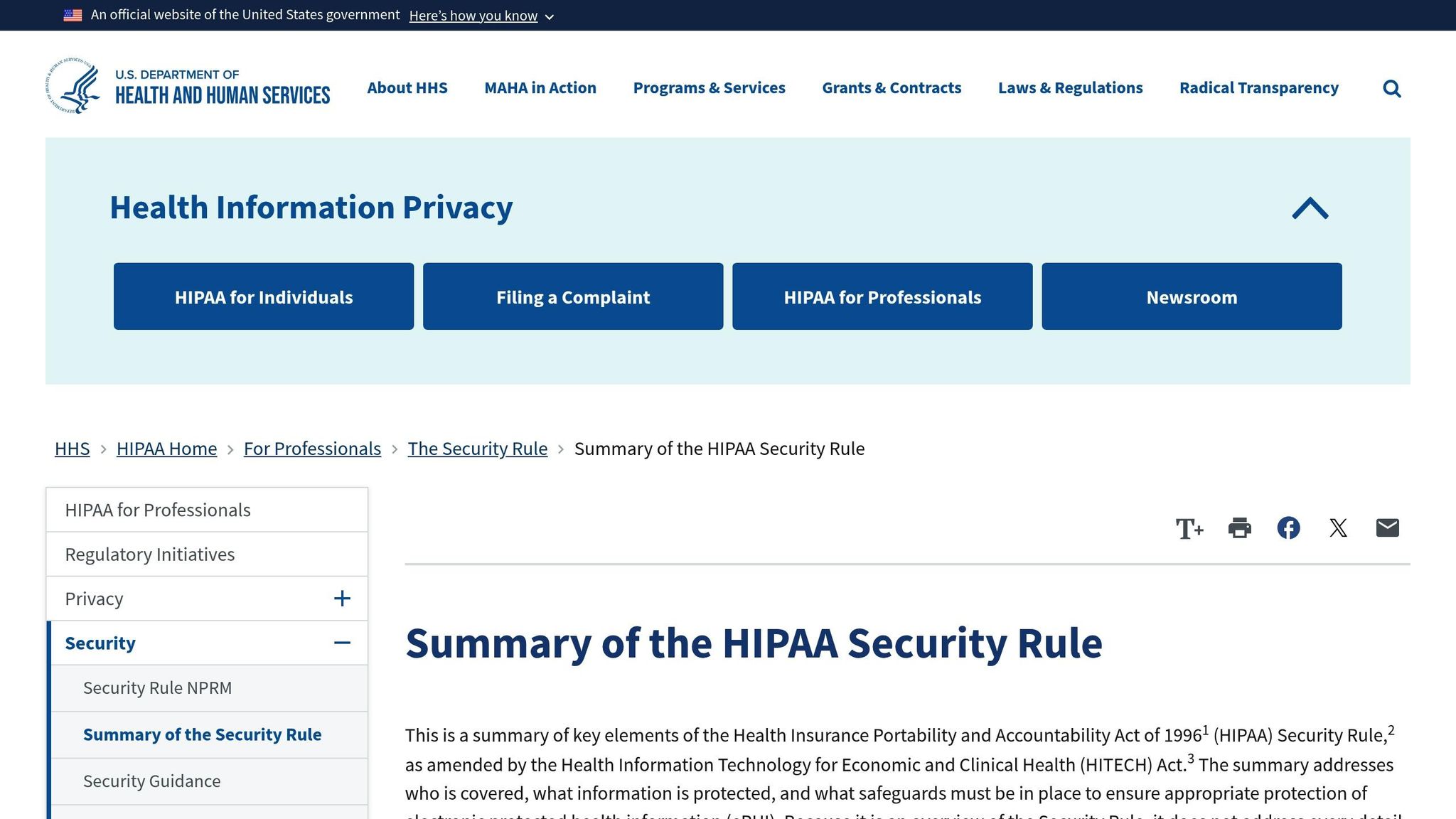Click HIPAA for Professionals button

882,296
